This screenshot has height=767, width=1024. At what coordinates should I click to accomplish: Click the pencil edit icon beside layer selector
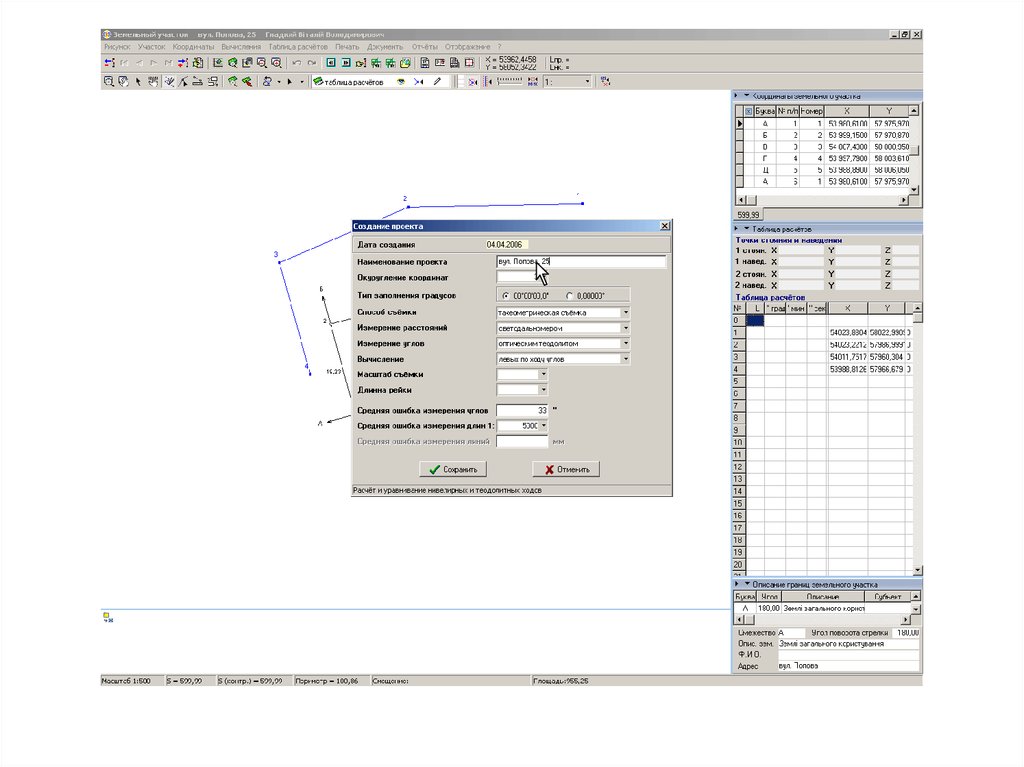tap(436, 82)
